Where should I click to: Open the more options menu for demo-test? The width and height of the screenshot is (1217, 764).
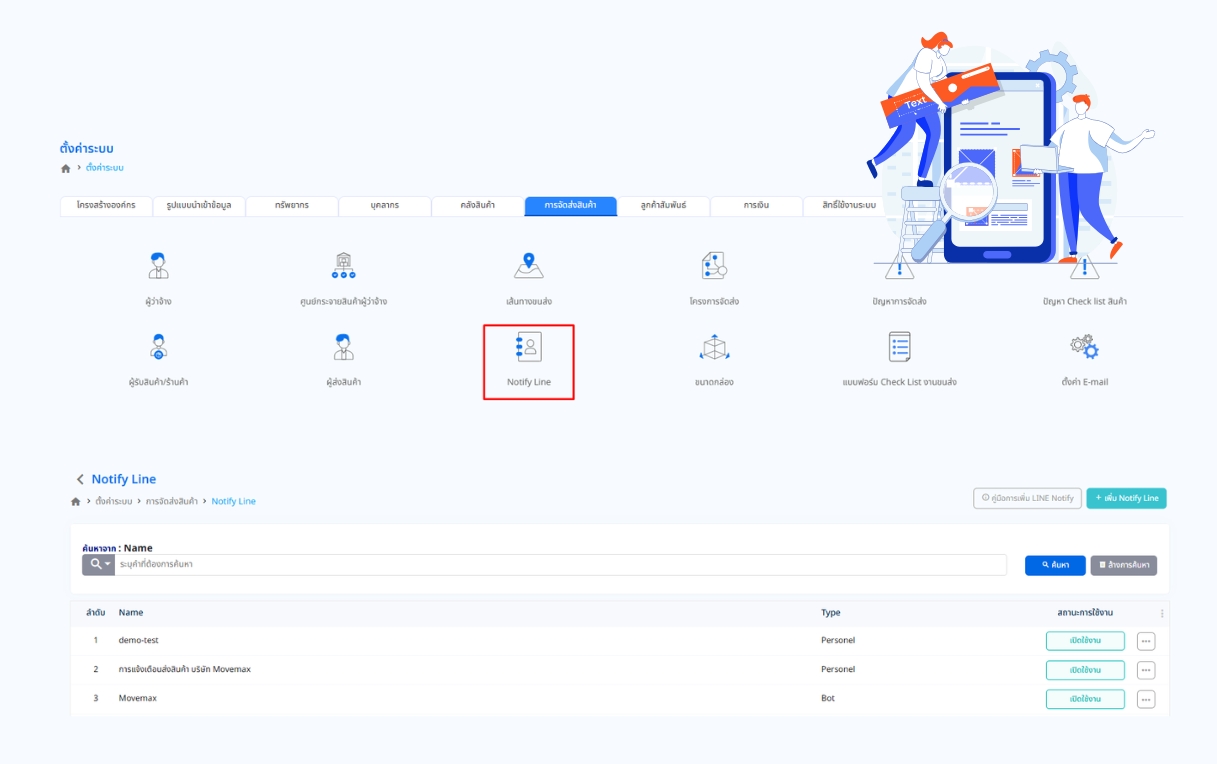point(1145,641)
